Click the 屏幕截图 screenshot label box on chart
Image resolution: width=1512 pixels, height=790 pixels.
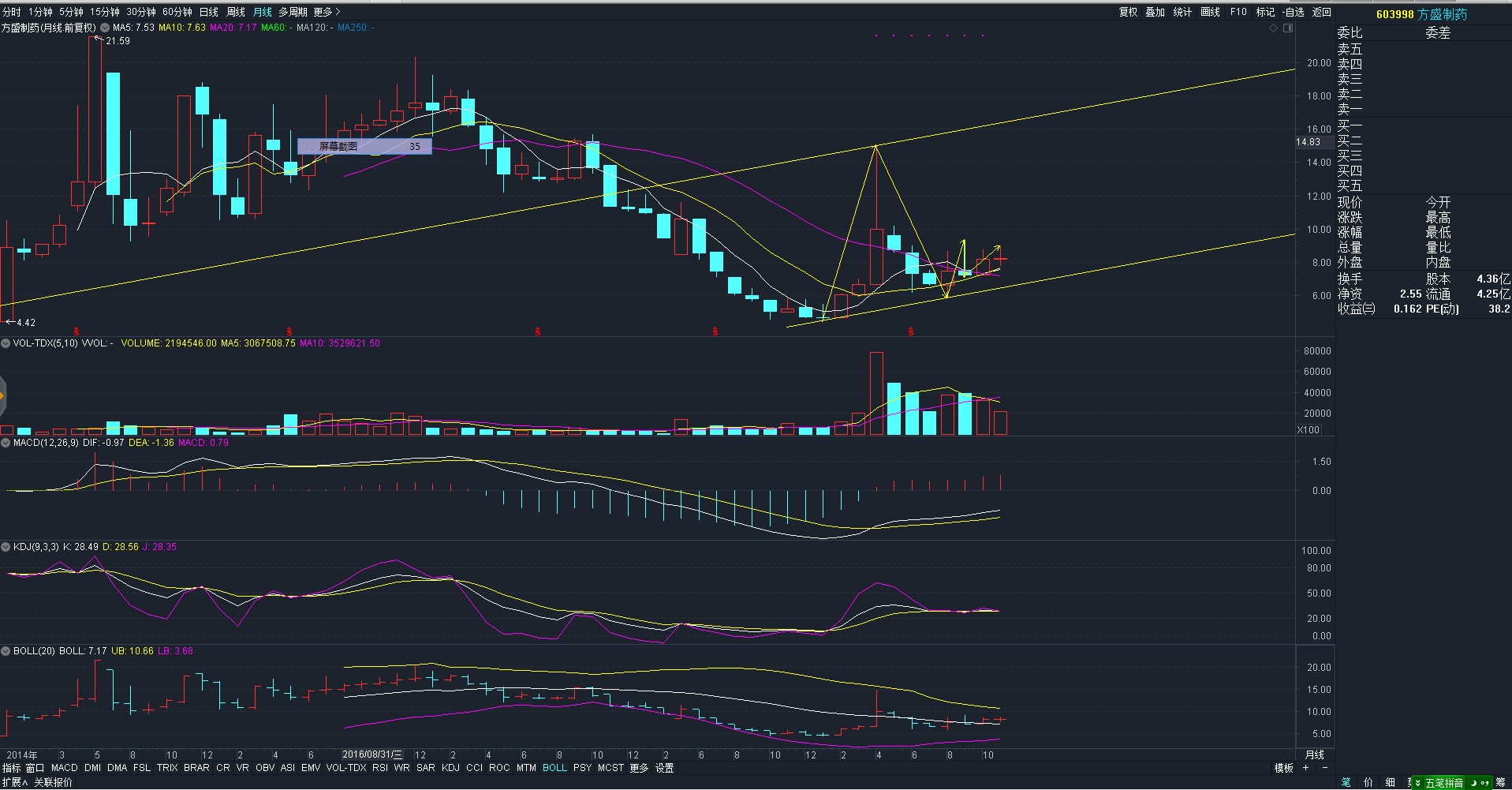(364, 146)
